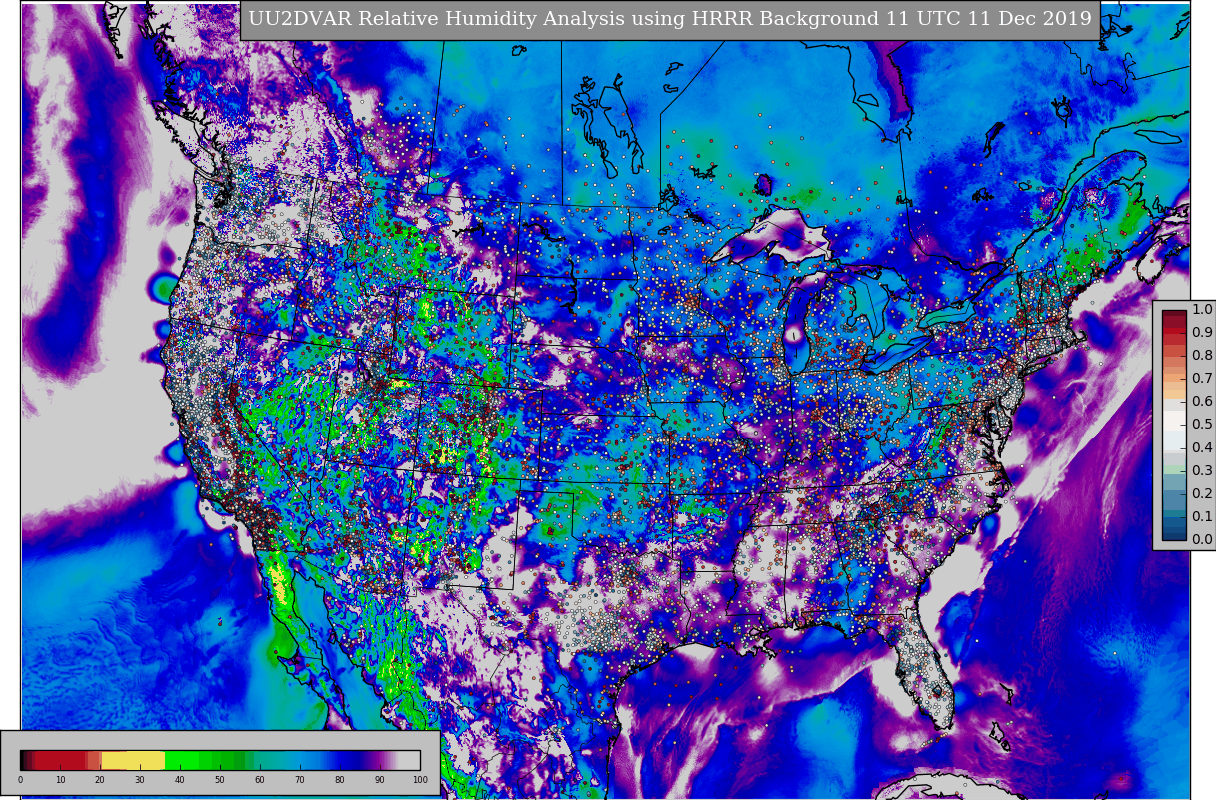Click Lake Michigan on the humidity map

coord(797,325)
